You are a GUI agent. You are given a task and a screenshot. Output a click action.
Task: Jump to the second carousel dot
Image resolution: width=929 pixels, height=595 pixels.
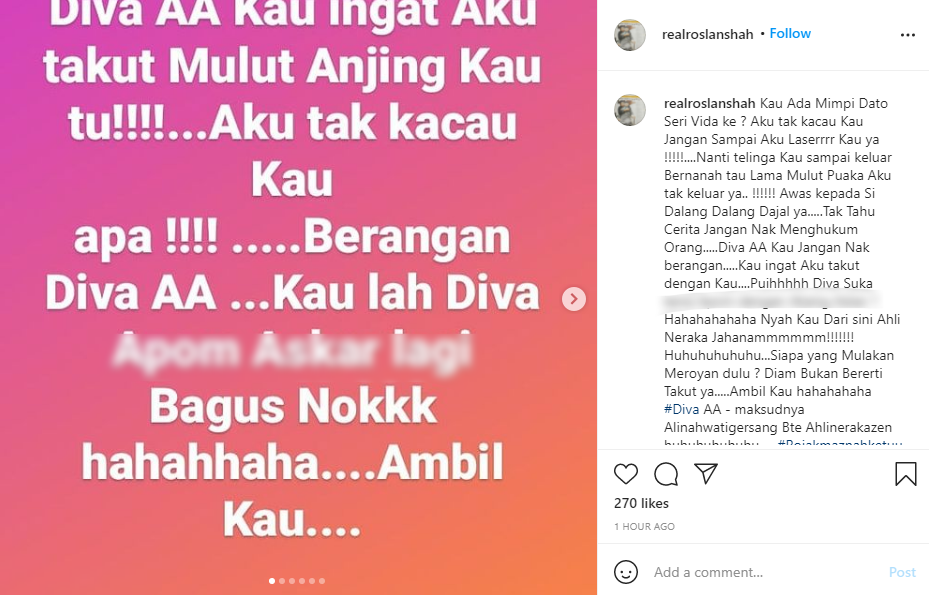click(x=282, y=581)
